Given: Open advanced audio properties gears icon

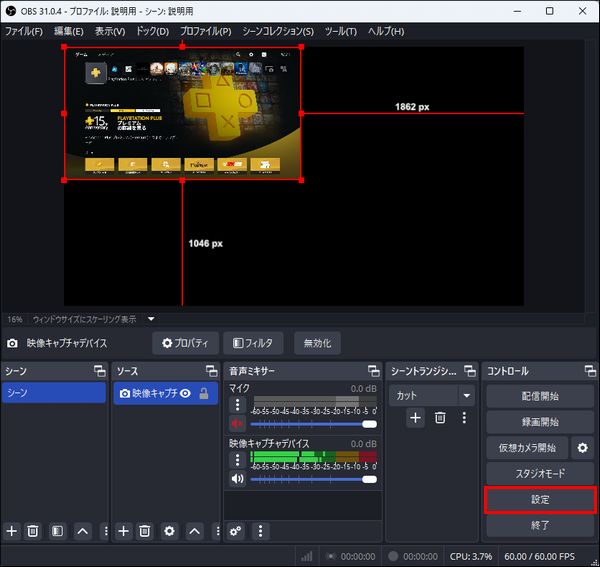Looking at the screenshot, I should [x=235, y=531].
